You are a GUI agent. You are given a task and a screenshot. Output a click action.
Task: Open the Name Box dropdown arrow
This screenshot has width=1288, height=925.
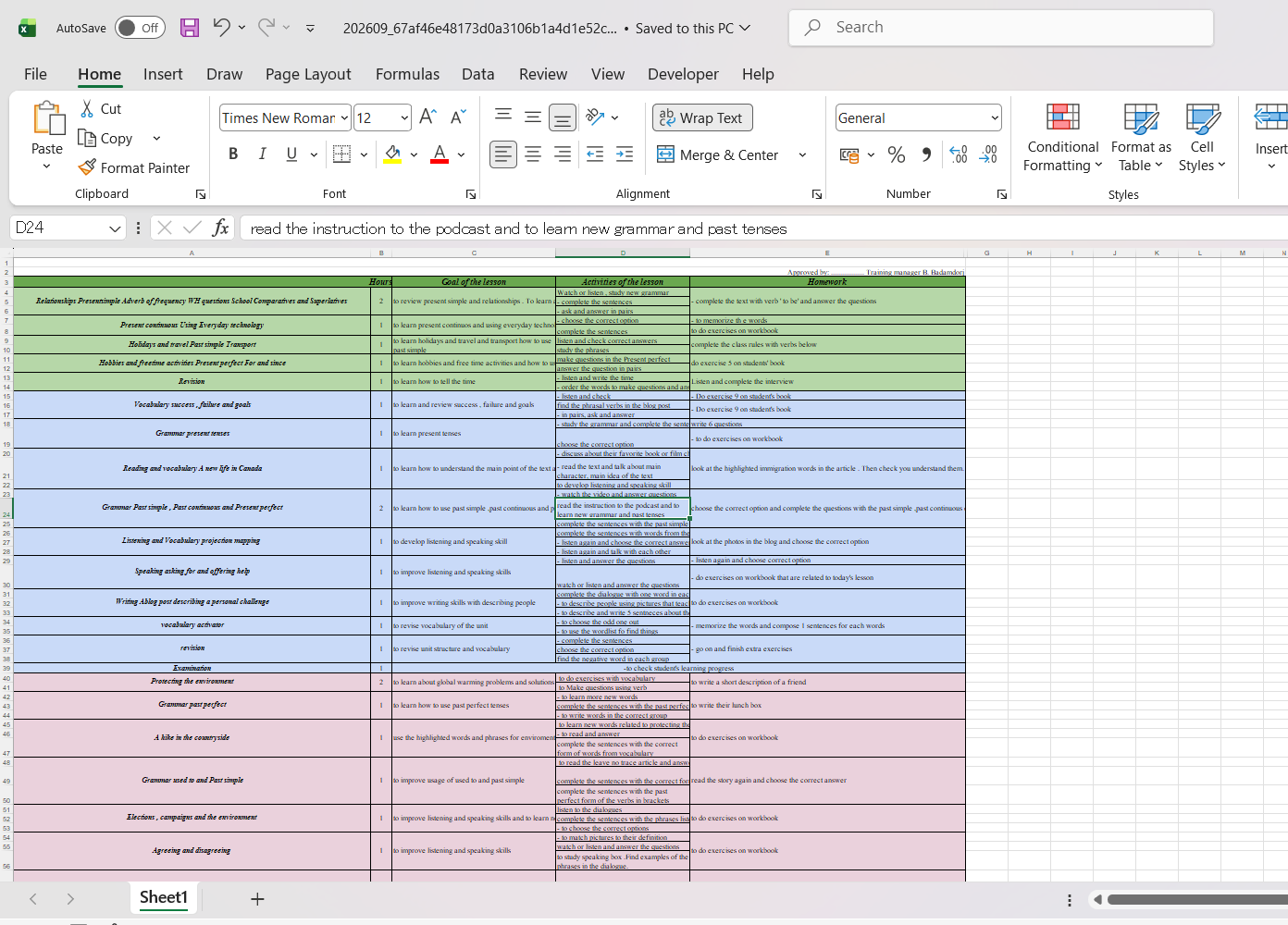coord(115,228)
